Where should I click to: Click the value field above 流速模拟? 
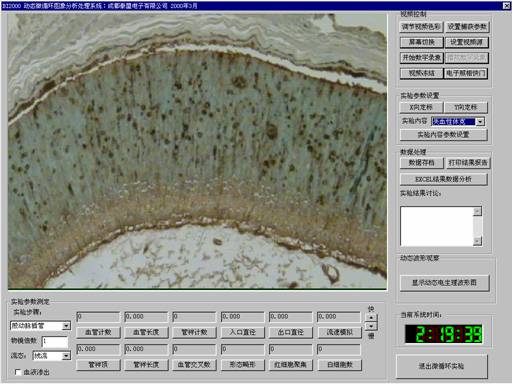click(x=339, y=317)
